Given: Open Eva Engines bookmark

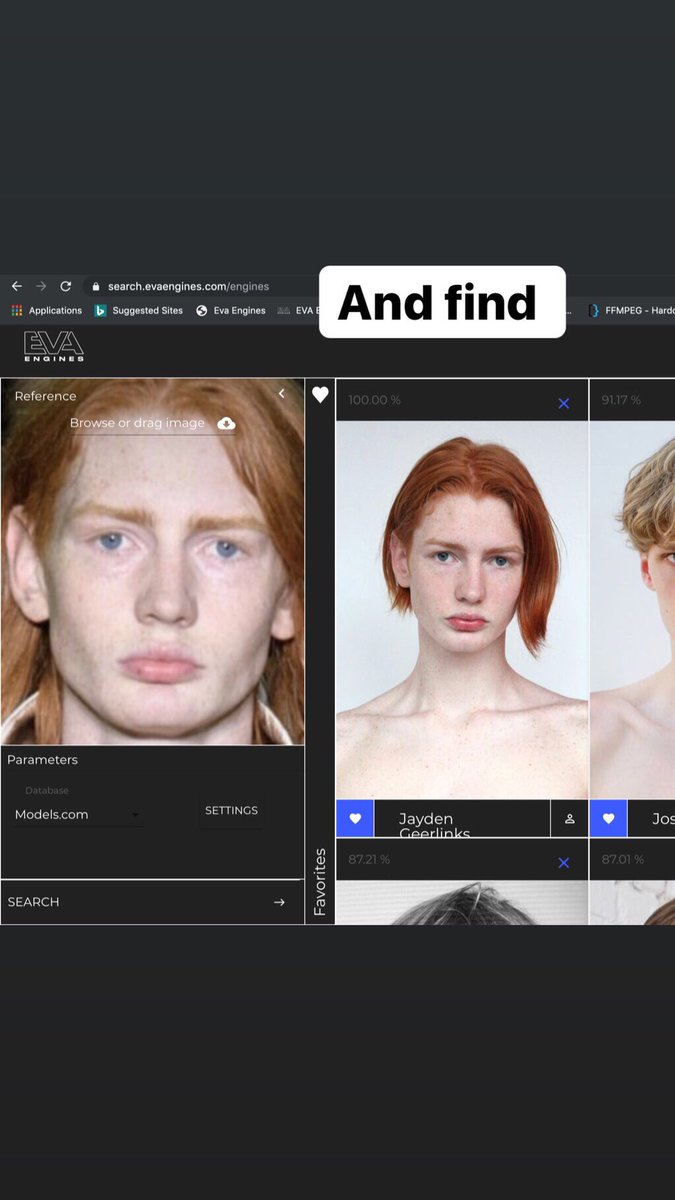Looking at the screenshot, I should (x=231, y=310).
